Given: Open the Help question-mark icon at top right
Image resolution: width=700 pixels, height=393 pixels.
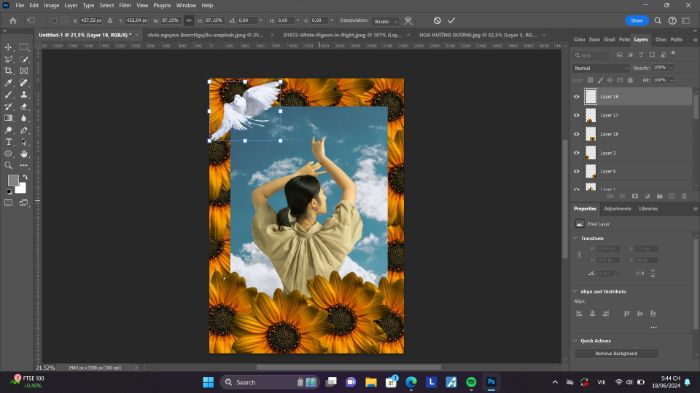Looking at the screenshot, I should (672, 21).
